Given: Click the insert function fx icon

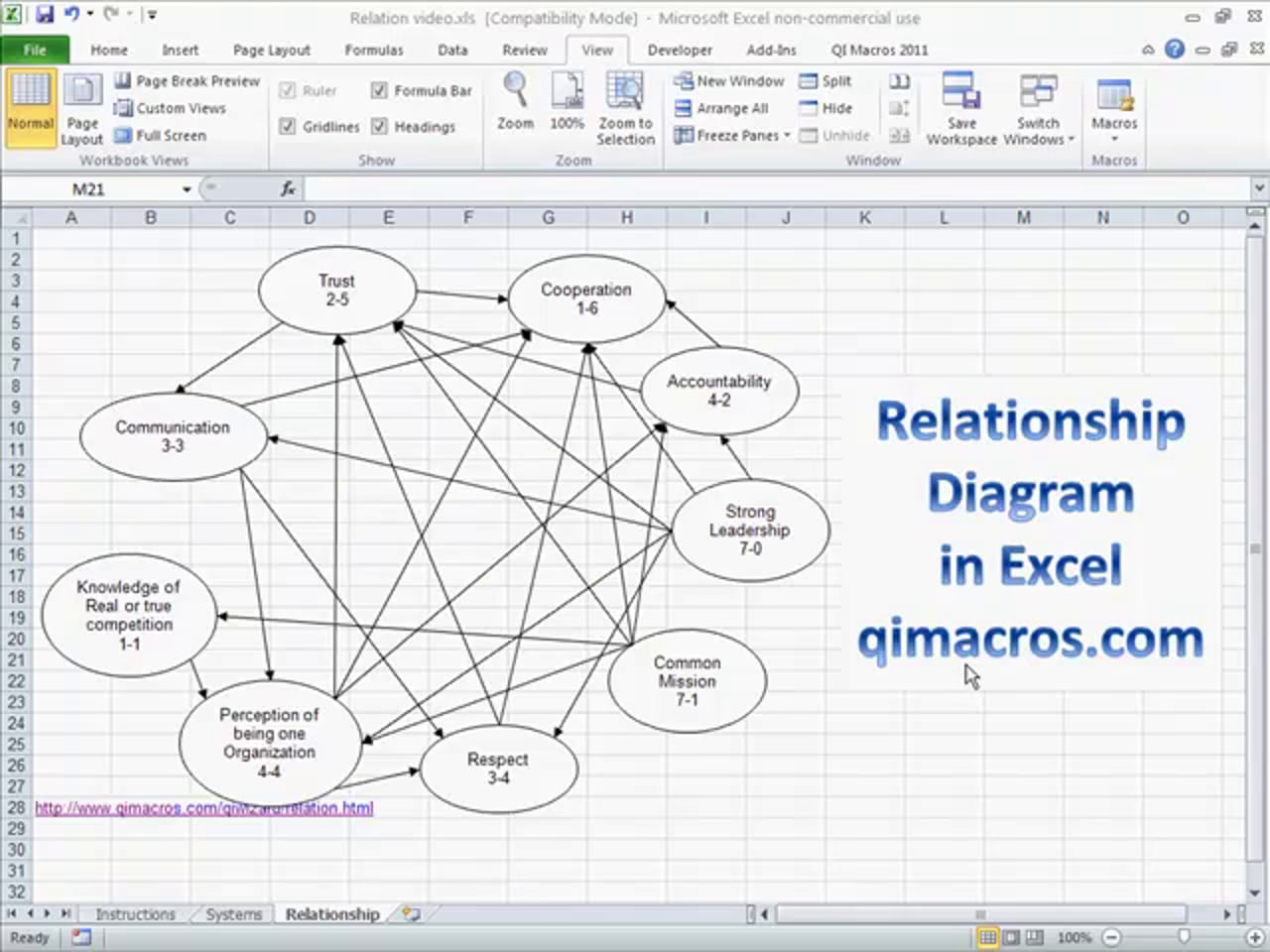Looking at the screenshot, I should click(x=288, y=188).
